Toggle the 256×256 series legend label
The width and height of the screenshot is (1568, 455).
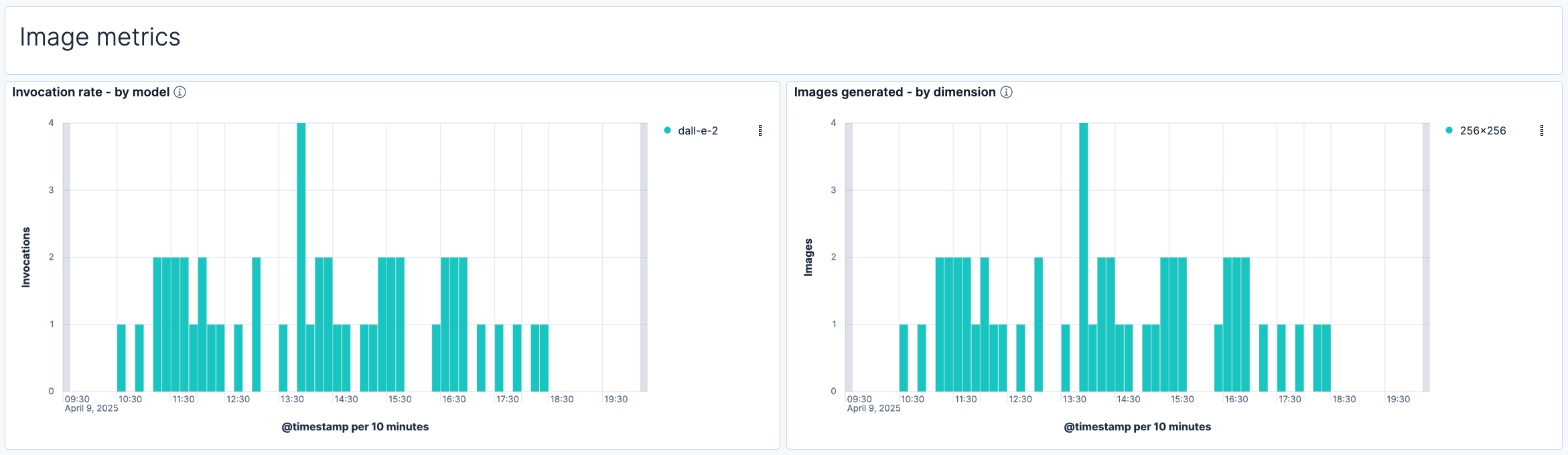pyautogui.click(x=1482, y=130)
